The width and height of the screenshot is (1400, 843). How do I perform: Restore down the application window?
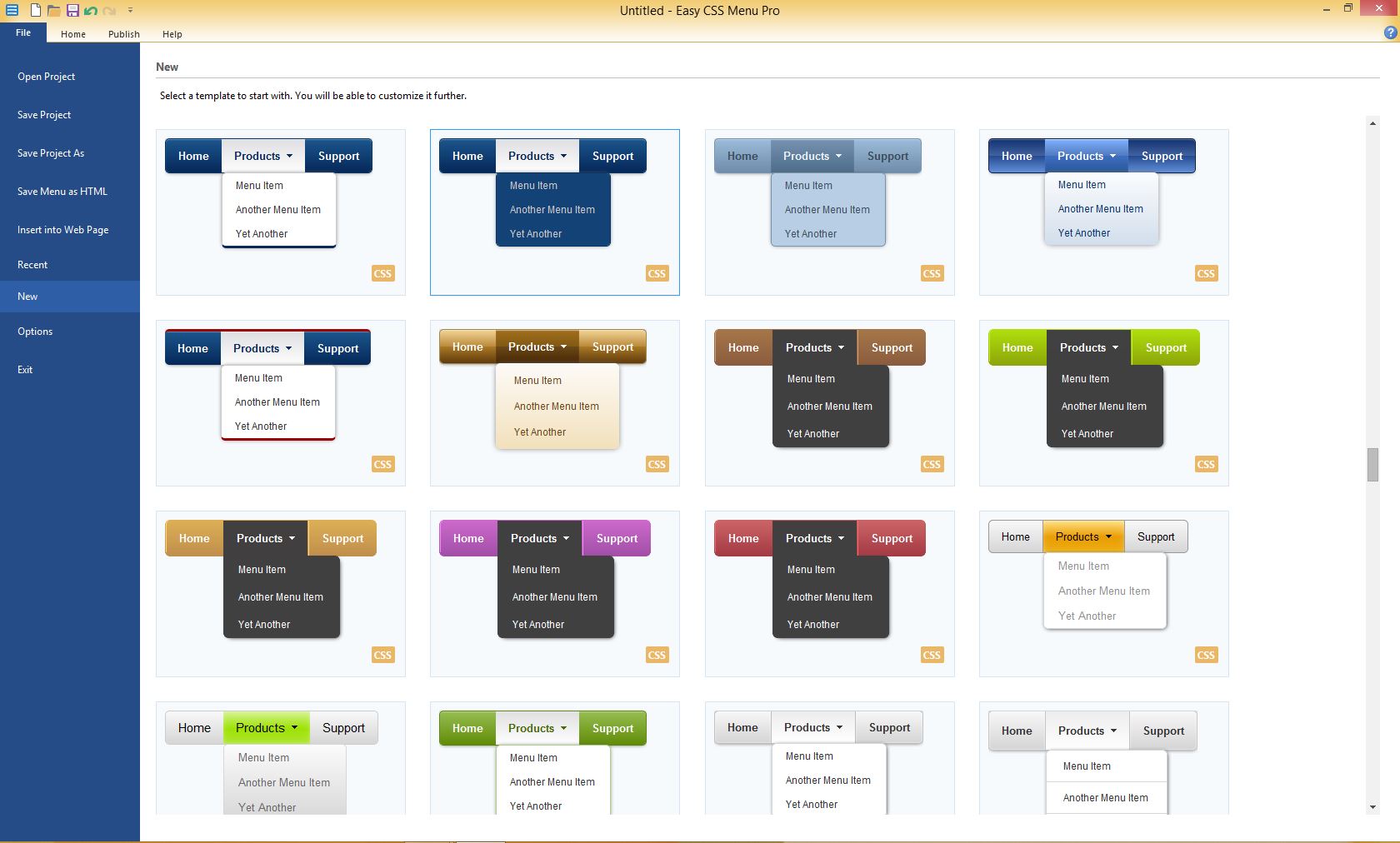[1348, 8]
